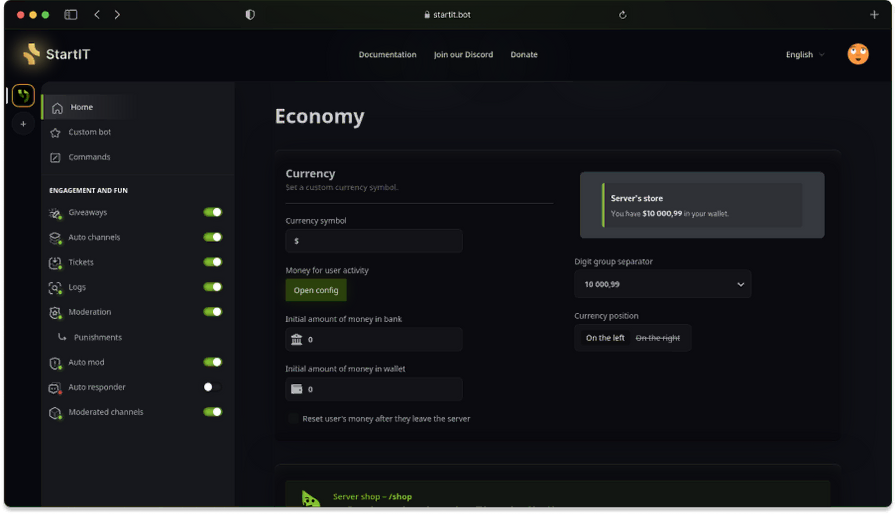The image size is (896, 514).
Task: Click the Donate link
Action: [x=524, y=55]
